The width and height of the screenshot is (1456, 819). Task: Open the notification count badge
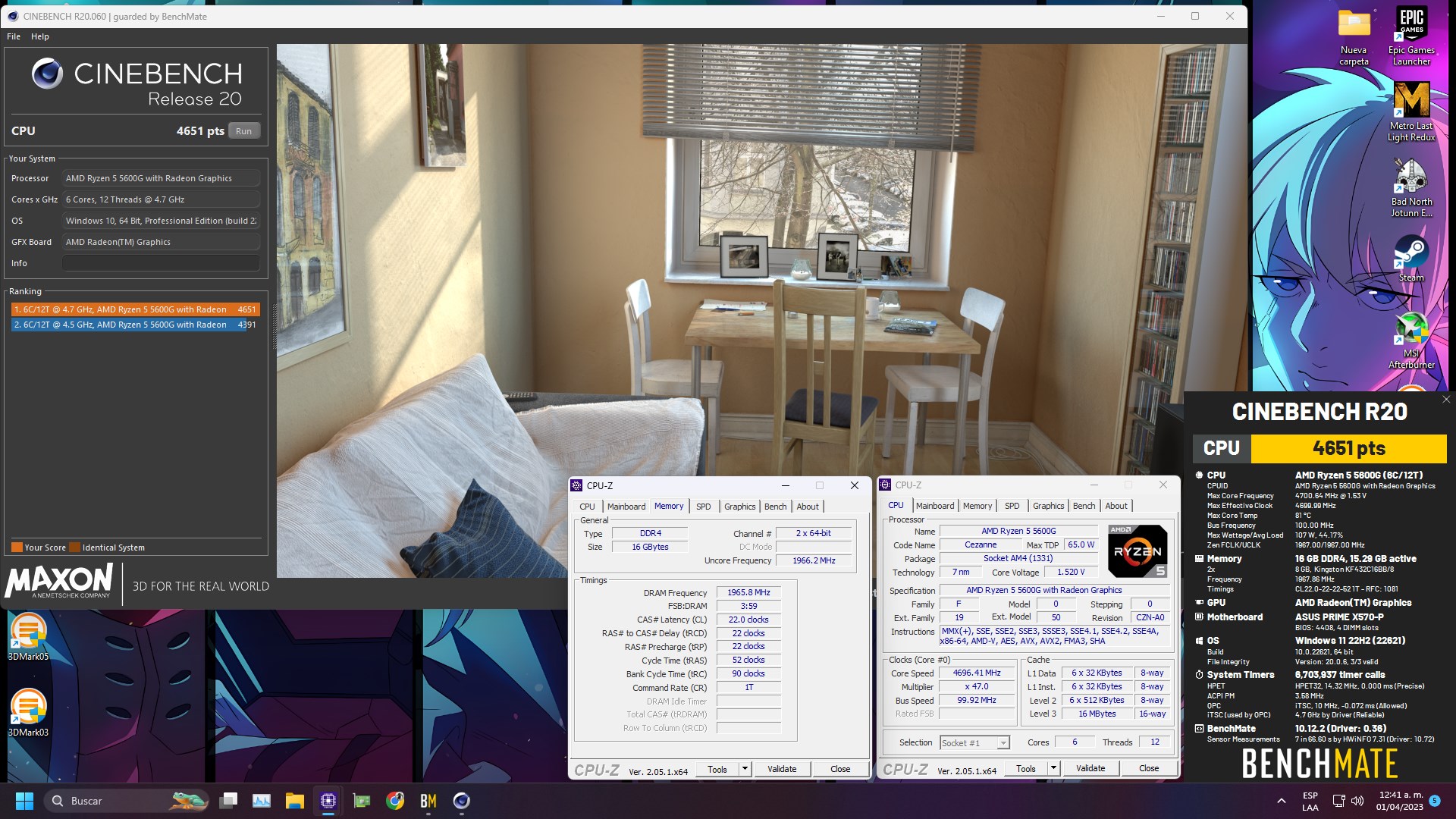[x=1435, y=801]
